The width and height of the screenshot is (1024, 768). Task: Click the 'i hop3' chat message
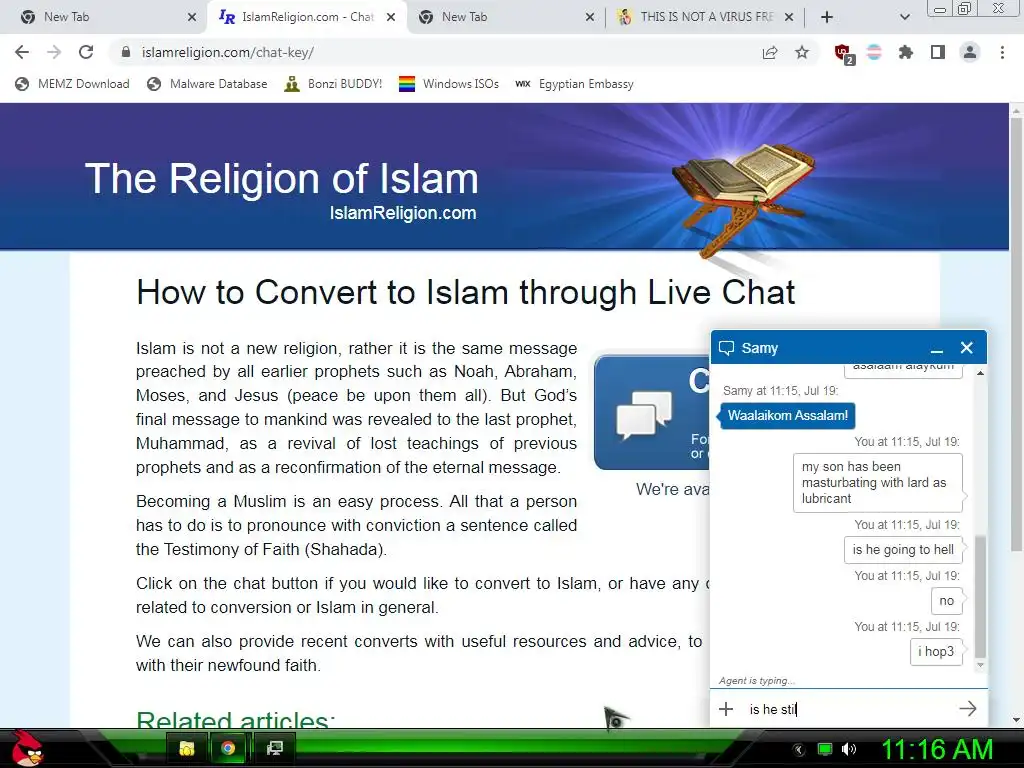(936, 652)
